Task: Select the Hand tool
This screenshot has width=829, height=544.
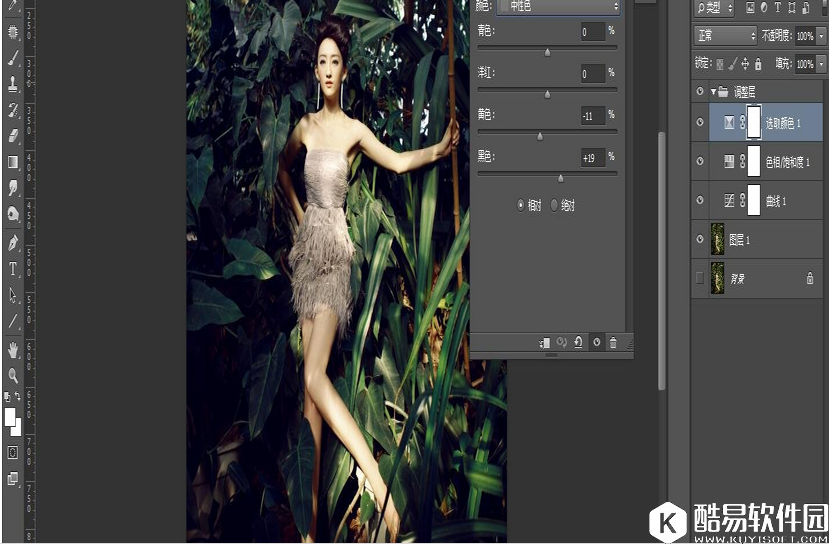Action: coord(13,349)
